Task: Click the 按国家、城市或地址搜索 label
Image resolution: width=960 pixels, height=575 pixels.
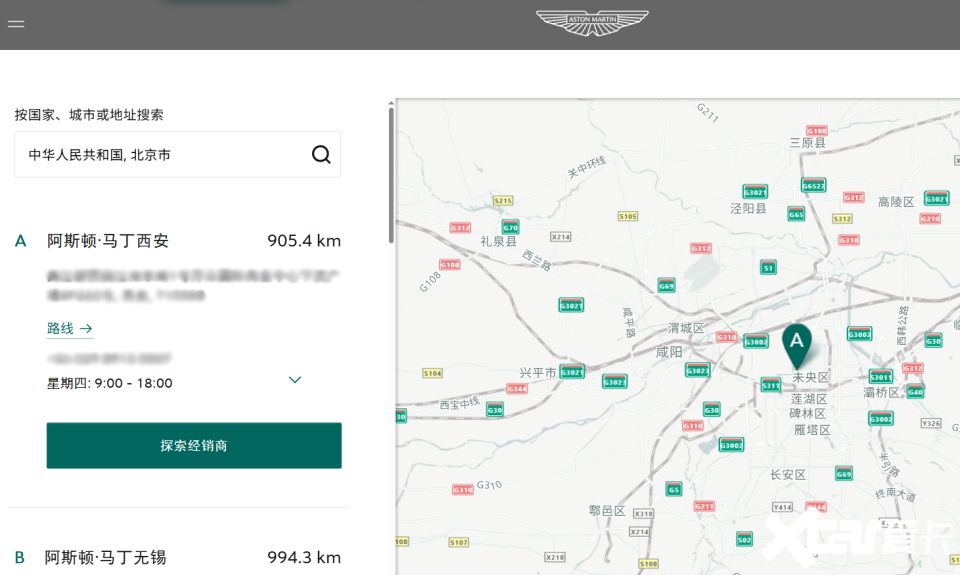Action: point(89,115)
